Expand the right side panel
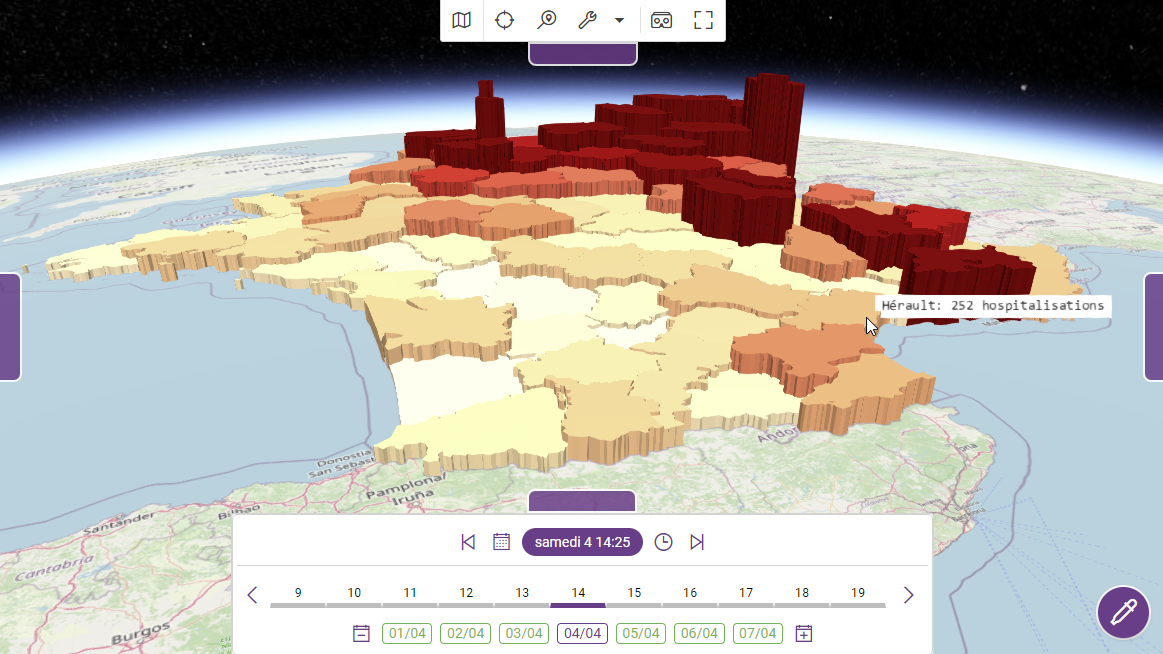This screenshot has height=654, width=1163. 1155,327
